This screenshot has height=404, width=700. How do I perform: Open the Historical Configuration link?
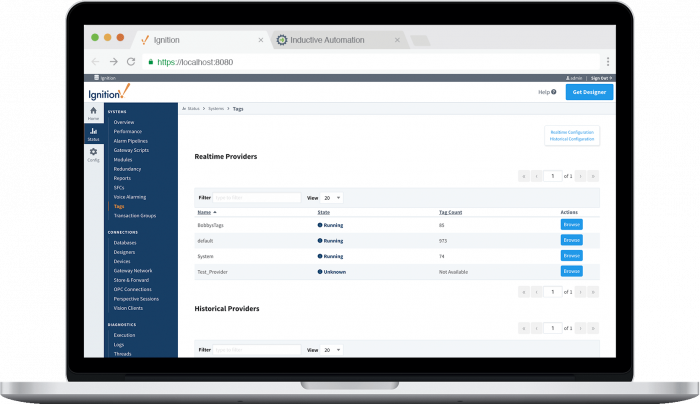[572, 139]
